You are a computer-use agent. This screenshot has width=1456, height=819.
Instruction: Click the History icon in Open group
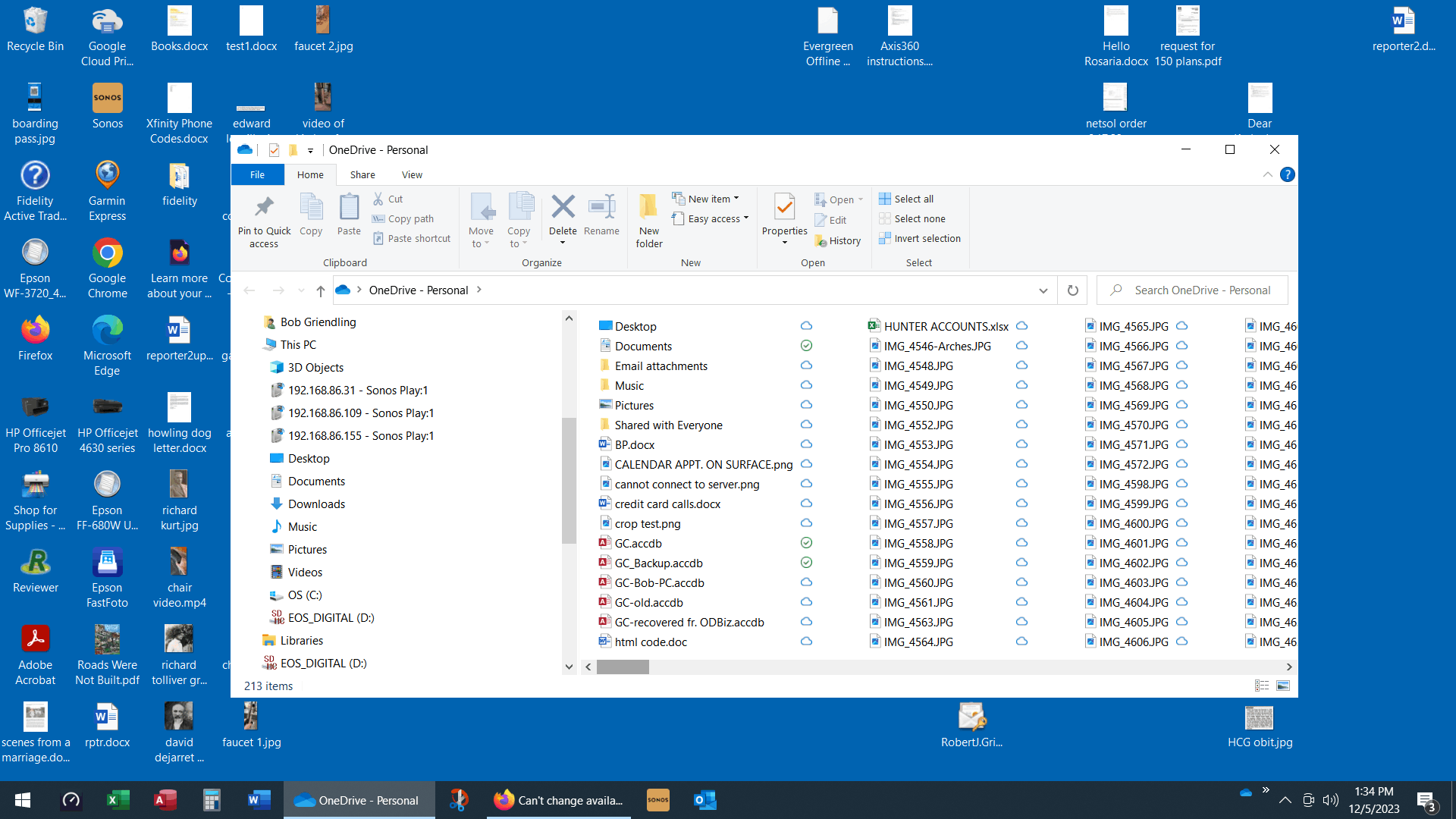[x=838, y=240]
